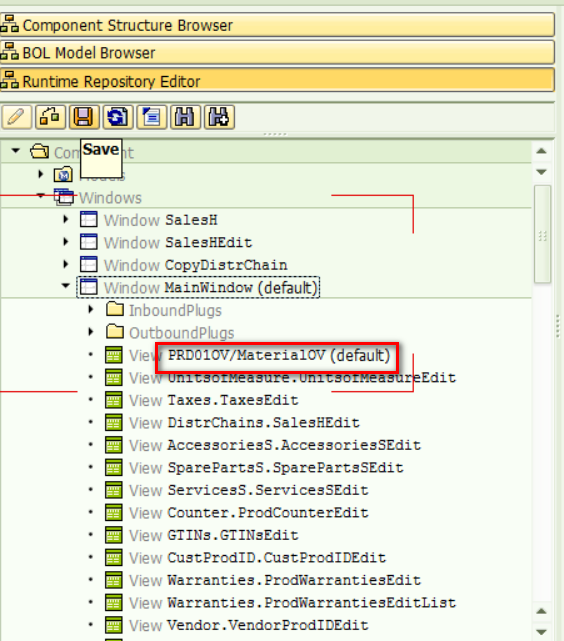Collapse the root Component folder node
The image size is (564, 641).
click(16, 151)
